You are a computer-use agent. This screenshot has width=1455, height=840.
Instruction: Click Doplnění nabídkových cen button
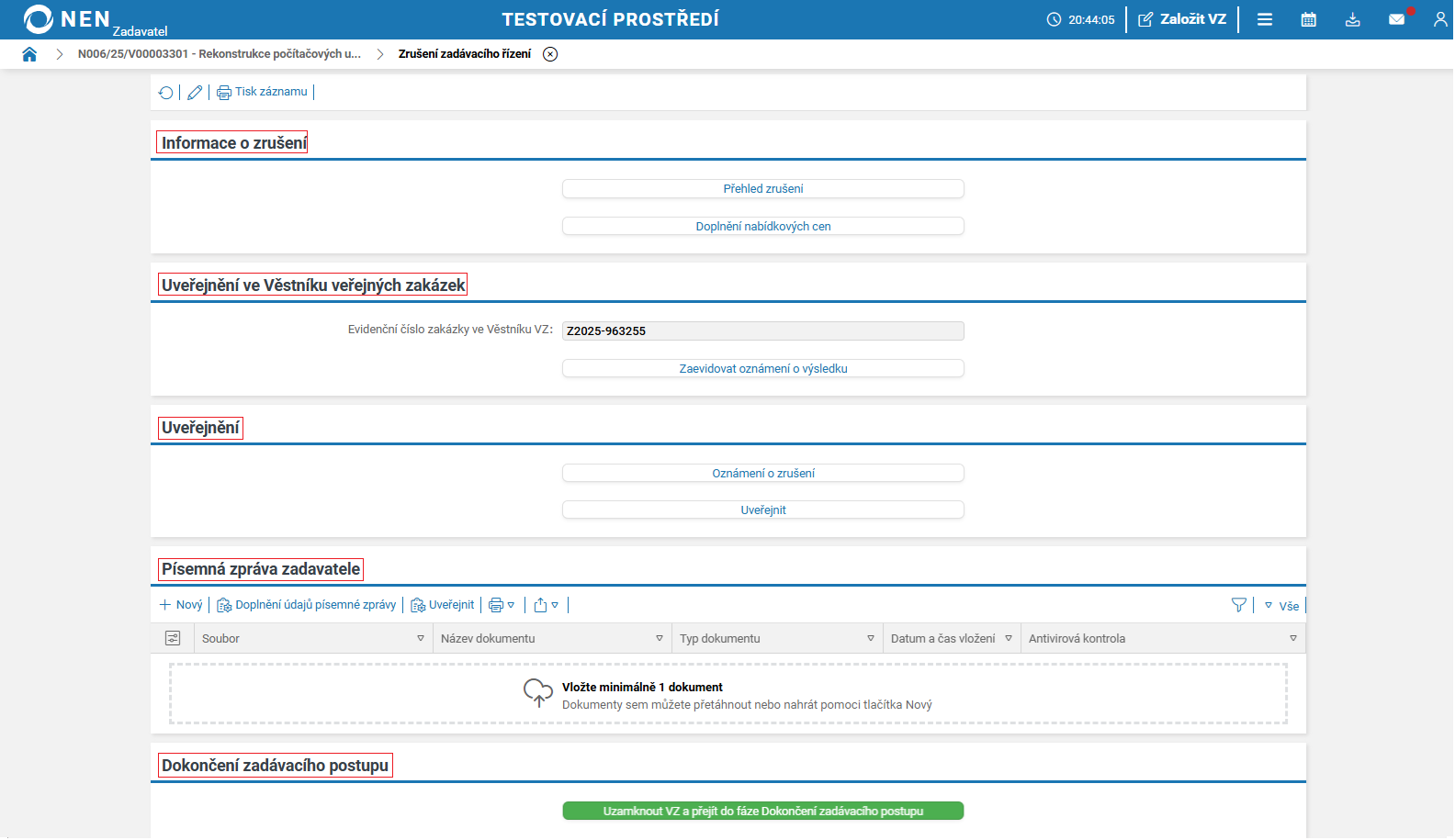(763, 227)
